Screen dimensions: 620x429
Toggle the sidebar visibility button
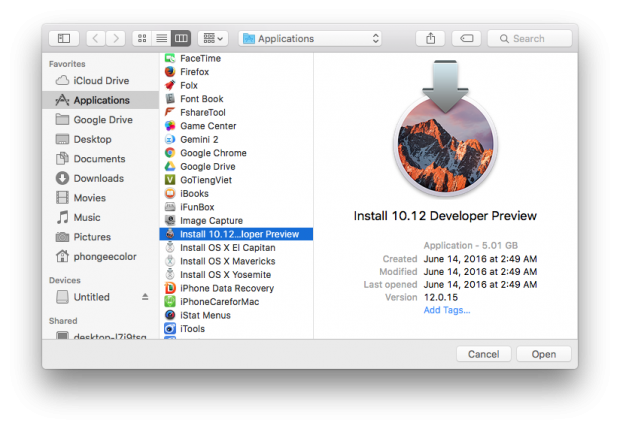click(x=64, y=38)
